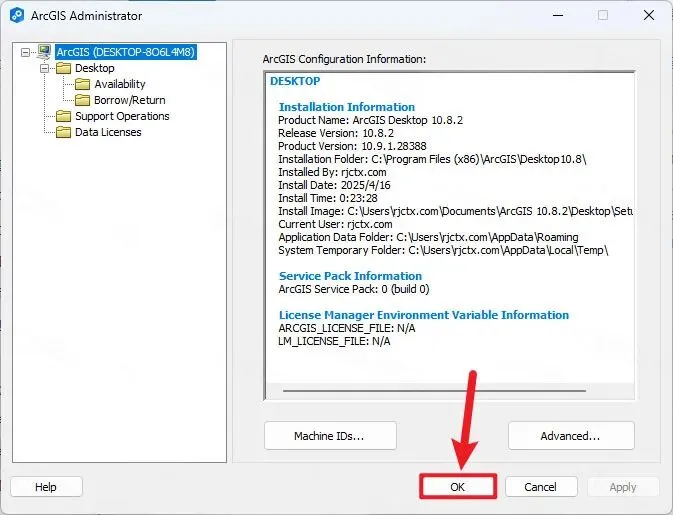Select ArcGIS (DESKTOP-8O6L4M8) tree item
Viewport: 673px width, 515px height.
126,52
